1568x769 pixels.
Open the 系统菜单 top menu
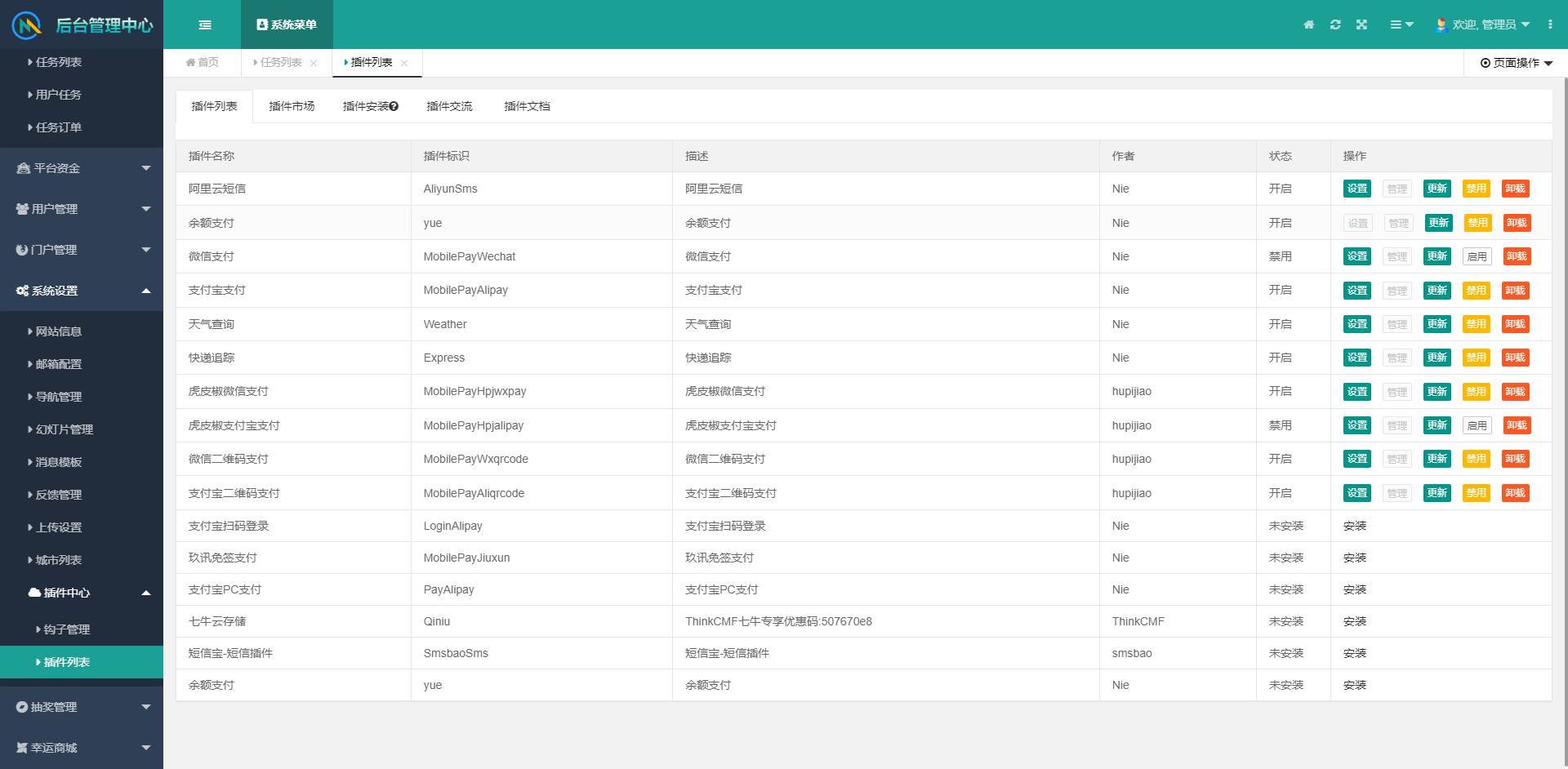click(287, 24)
